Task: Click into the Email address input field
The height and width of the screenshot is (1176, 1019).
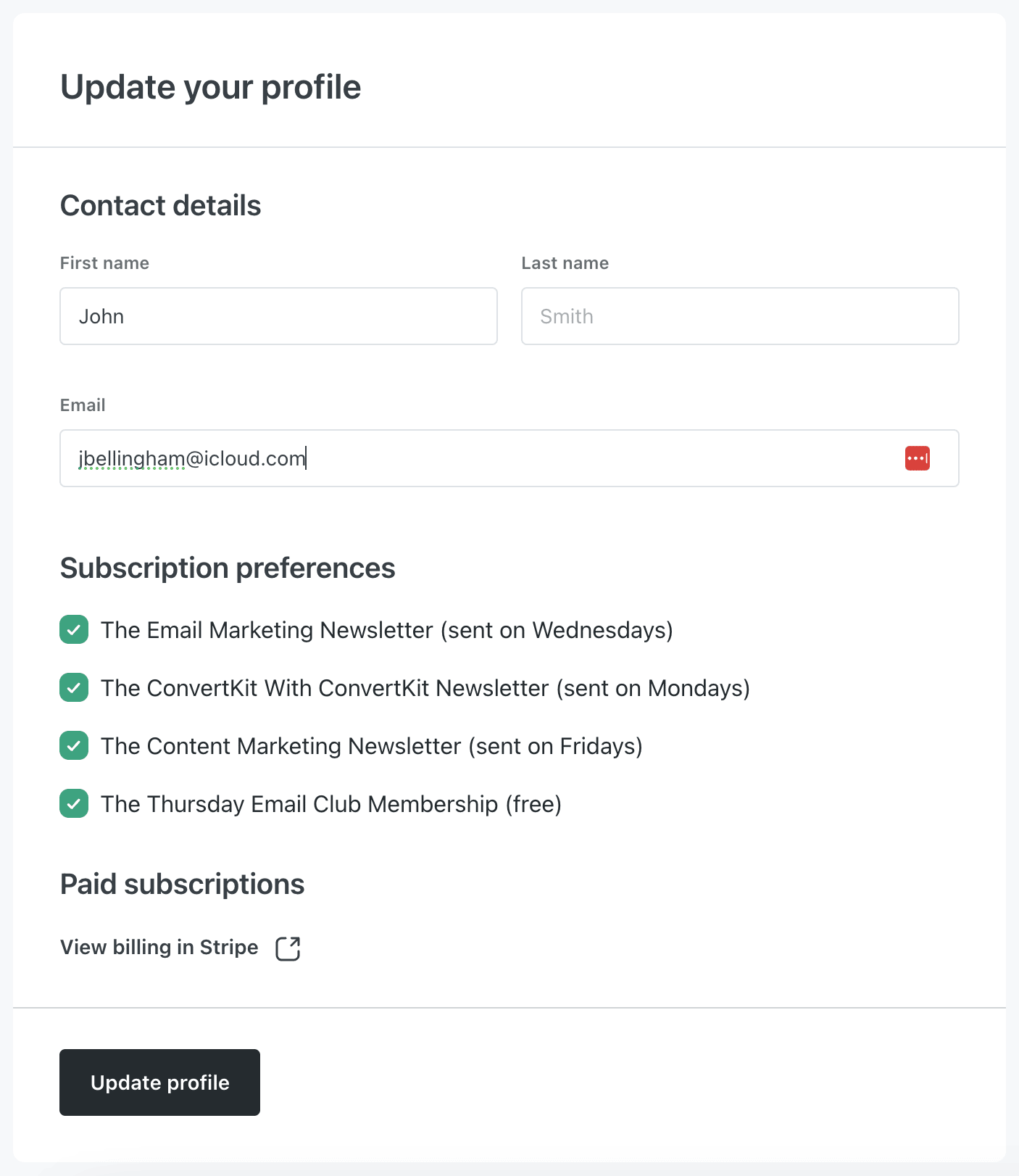Action: (x=510, y=458)
